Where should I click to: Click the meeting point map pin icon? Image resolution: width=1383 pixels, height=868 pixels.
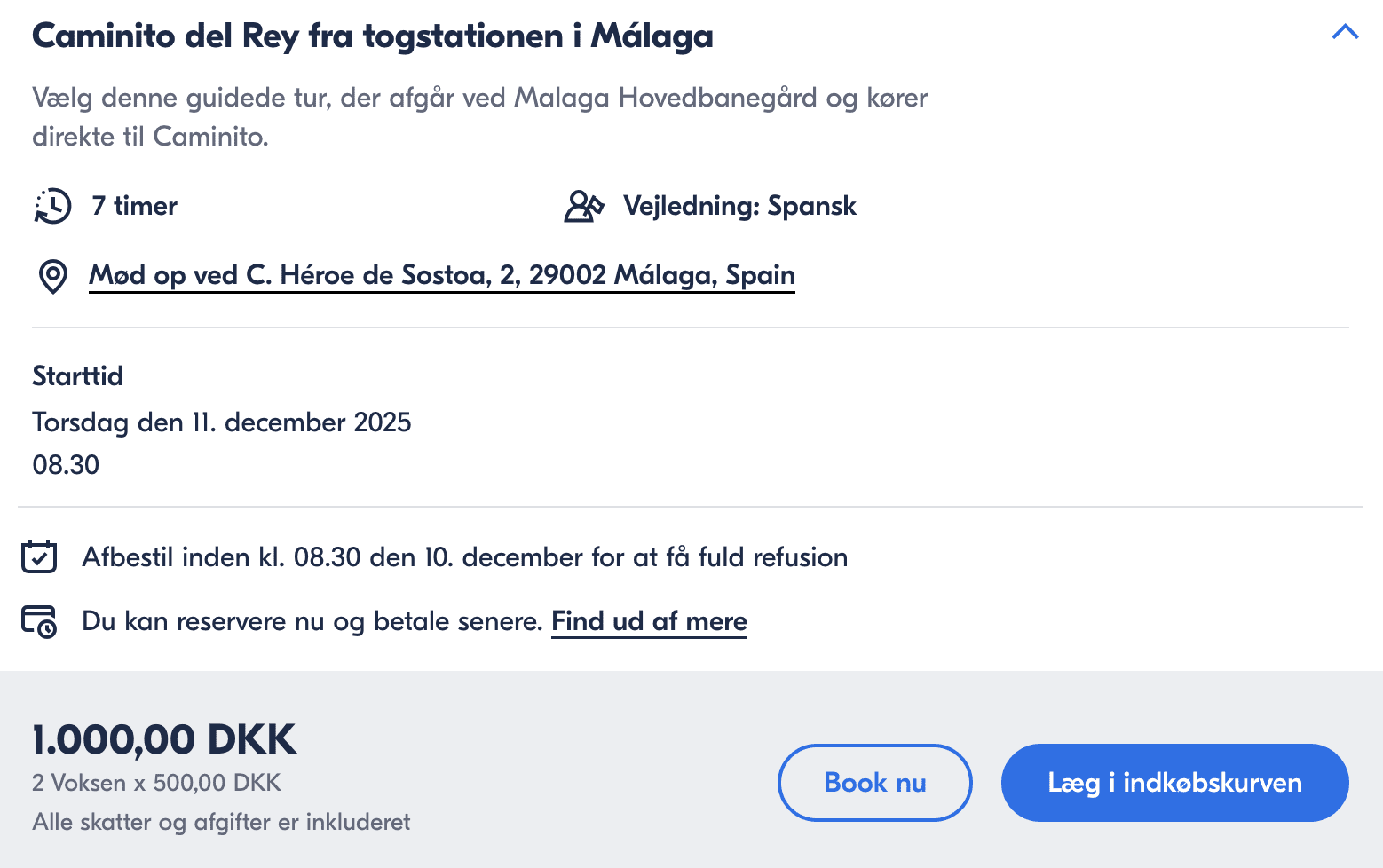click(x=53, y=276)
